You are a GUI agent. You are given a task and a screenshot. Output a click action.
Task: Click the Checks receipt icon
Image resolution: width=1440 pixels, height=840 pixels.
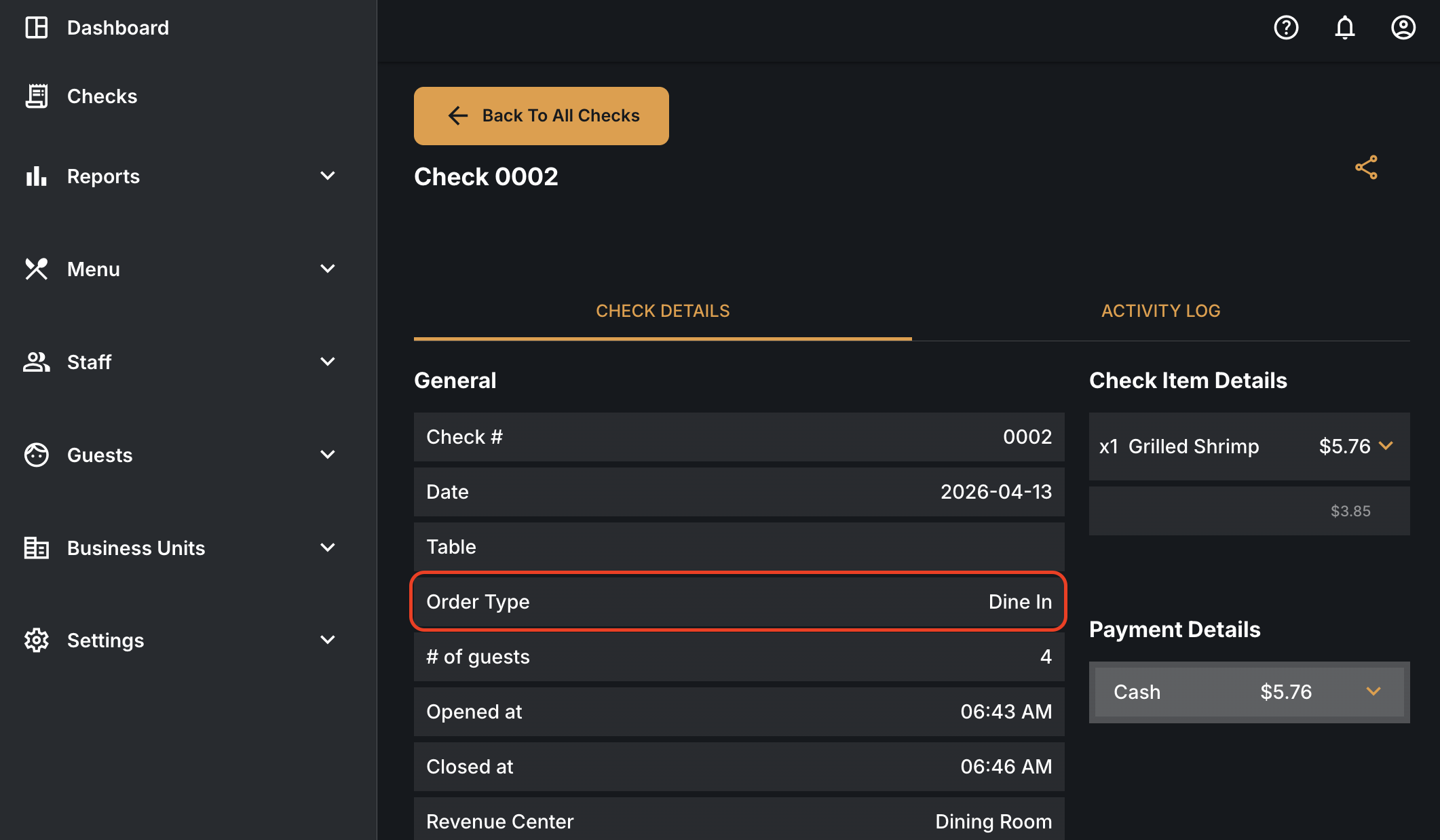tap(37, 96)
